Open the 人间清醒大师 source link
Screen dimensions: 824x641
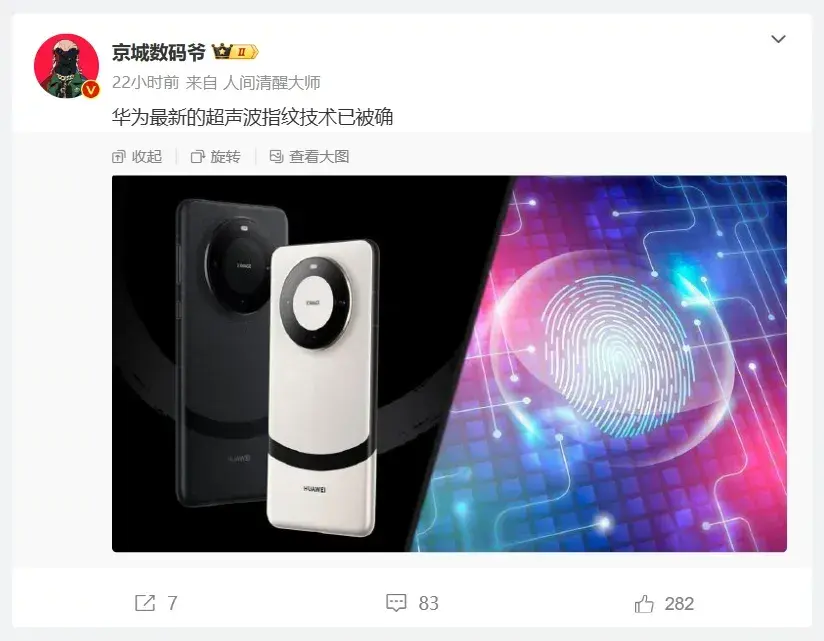point(272,82)
